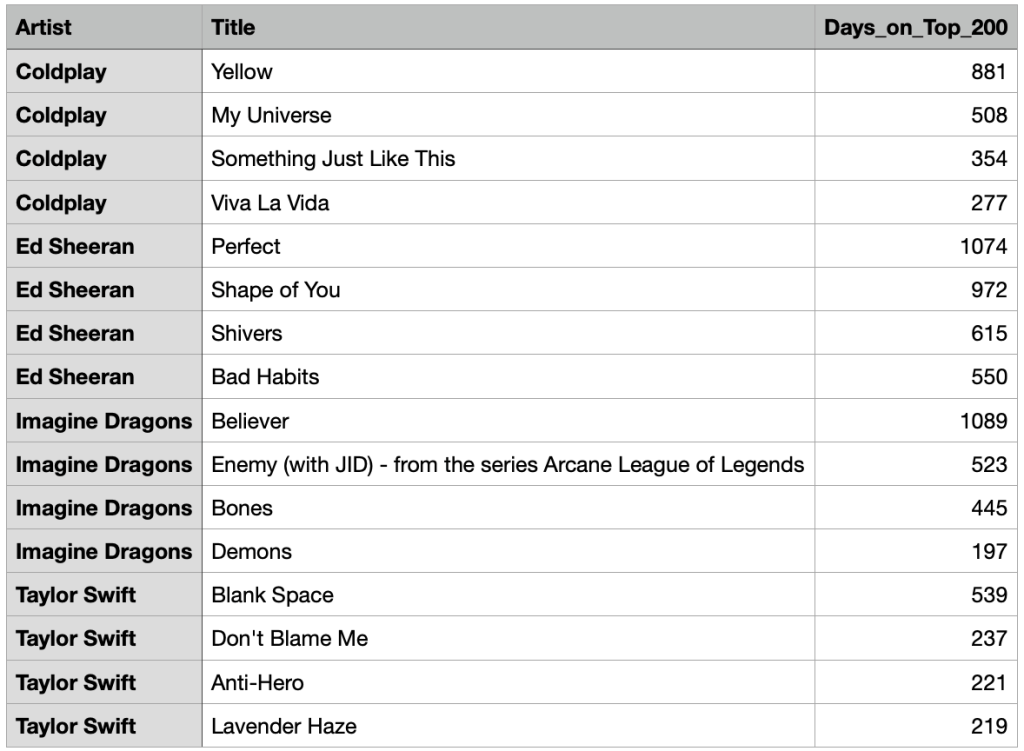Click the Don't Blame Me cell
The height and width of the screenshot is (751, 1024).
point(289,639)
